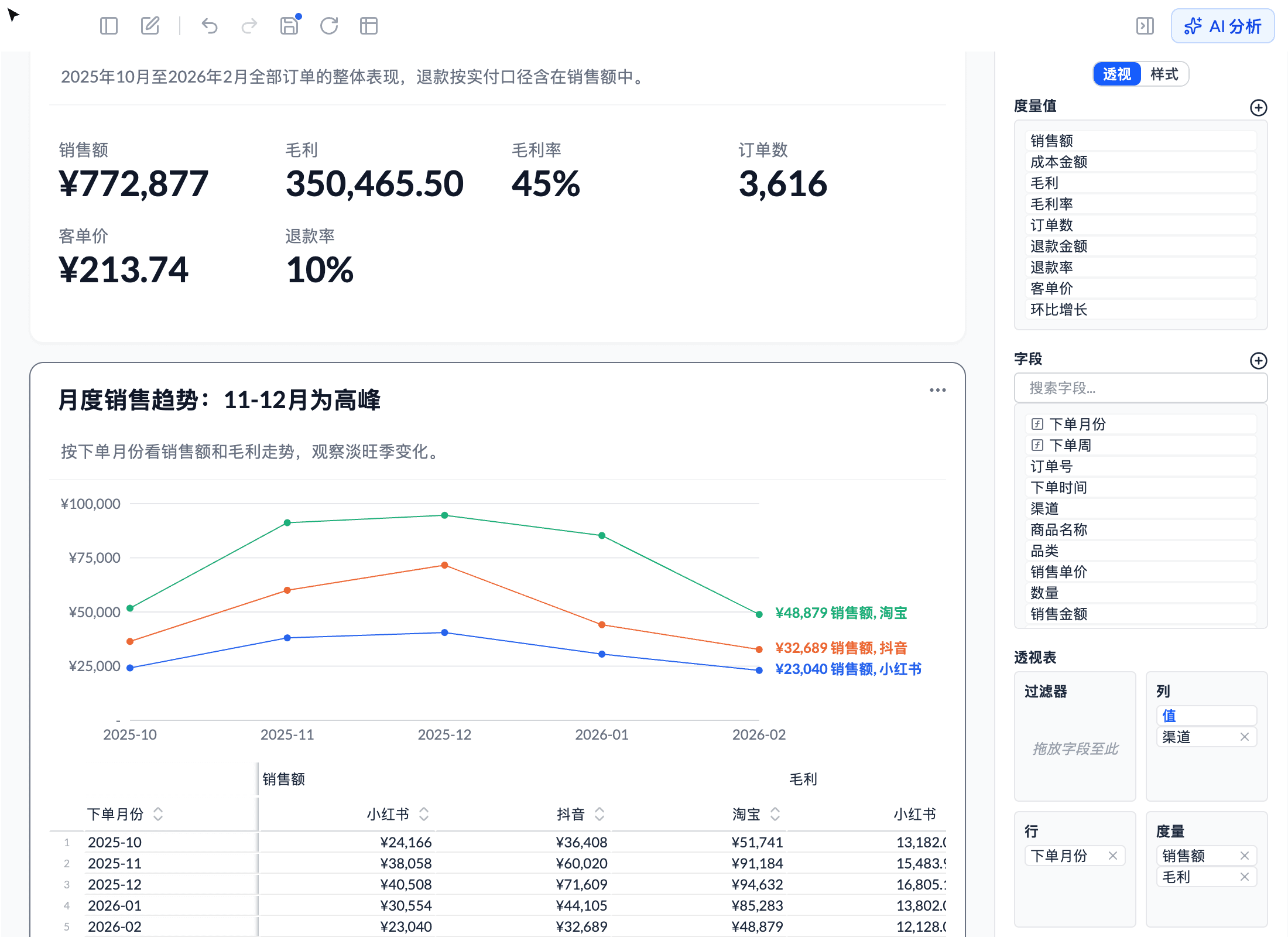This screenshot has width=1288, height=937.
Task: Click the 淘宝 line end label ¥48,879
Action: (x=841, y=613)
